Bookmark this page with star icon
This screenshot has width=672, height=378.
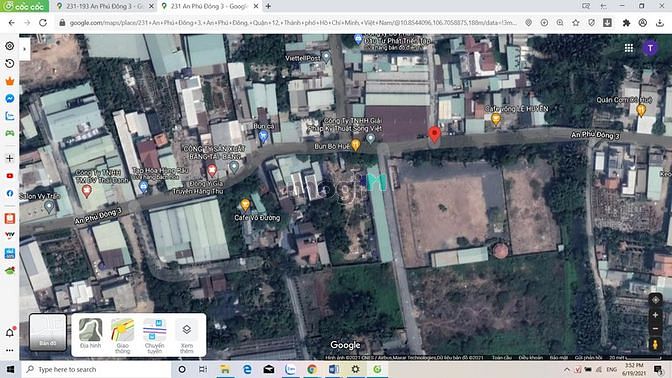[x=576, y=23]
